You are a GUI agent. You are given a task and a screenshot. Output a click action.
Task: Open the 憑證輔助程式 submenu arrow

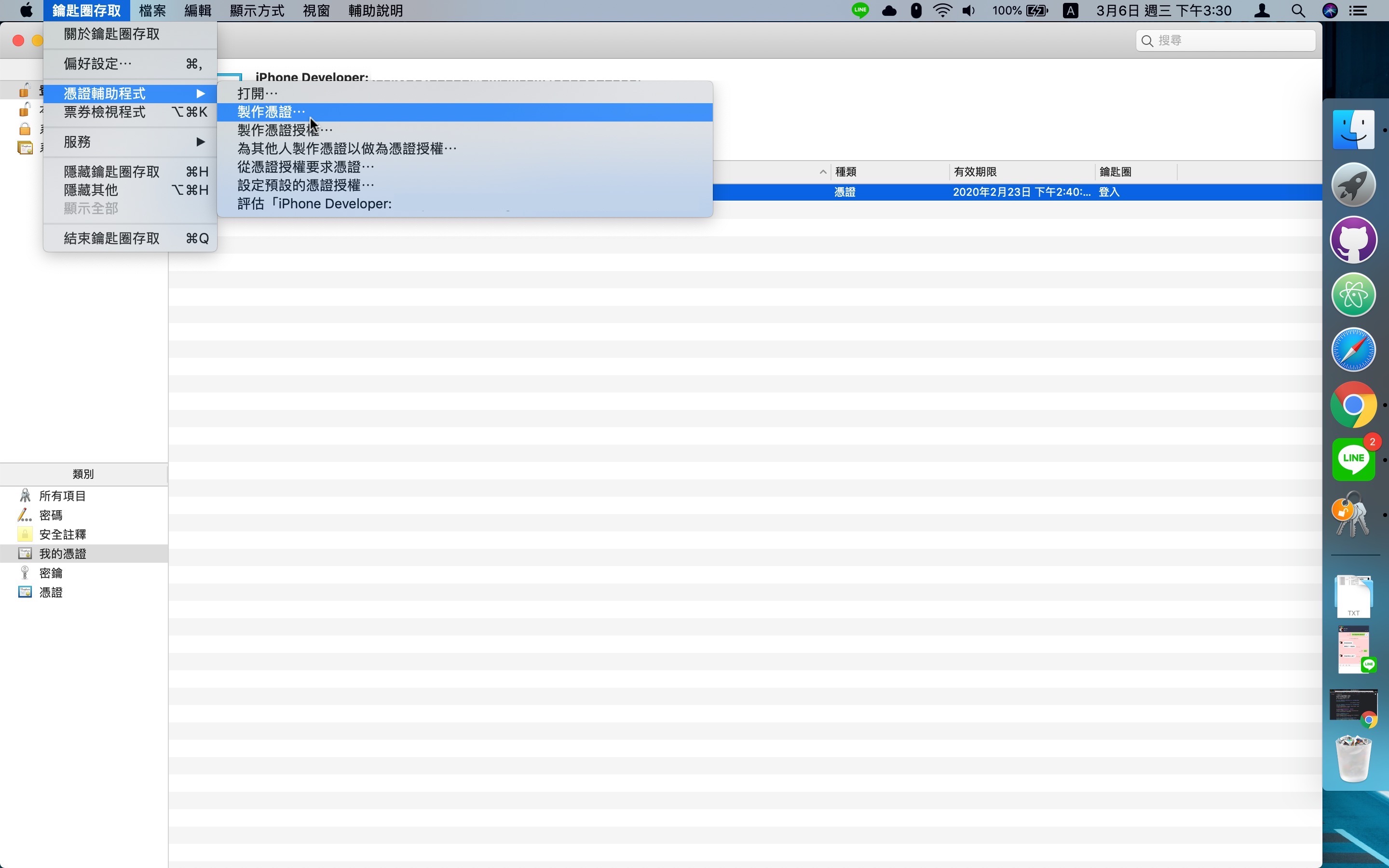(x=200, y=94)
